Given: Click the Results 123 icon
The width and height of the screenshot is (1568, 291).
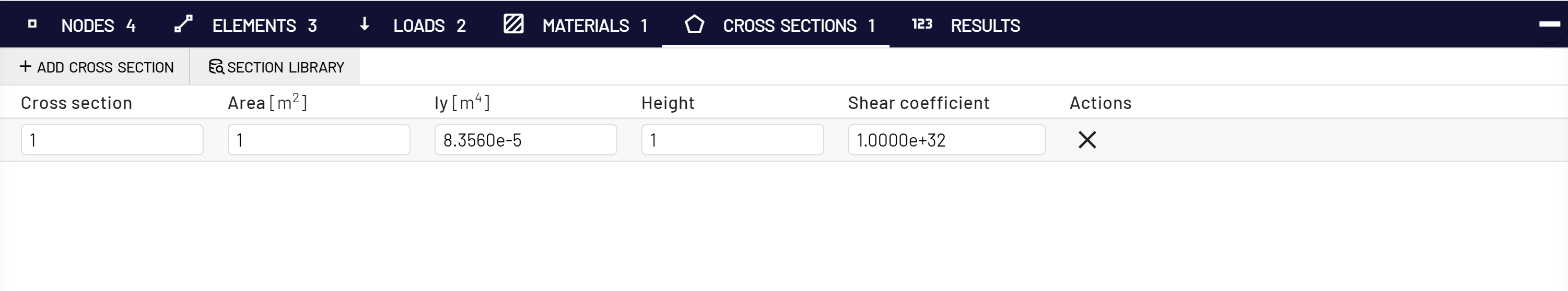Looking at the screenshot, I should click(921, 25).
